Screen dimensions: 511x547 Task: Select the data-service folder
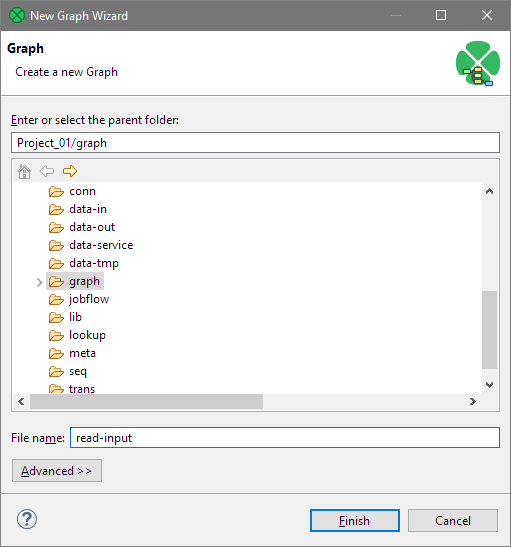[x=101, y=245]
